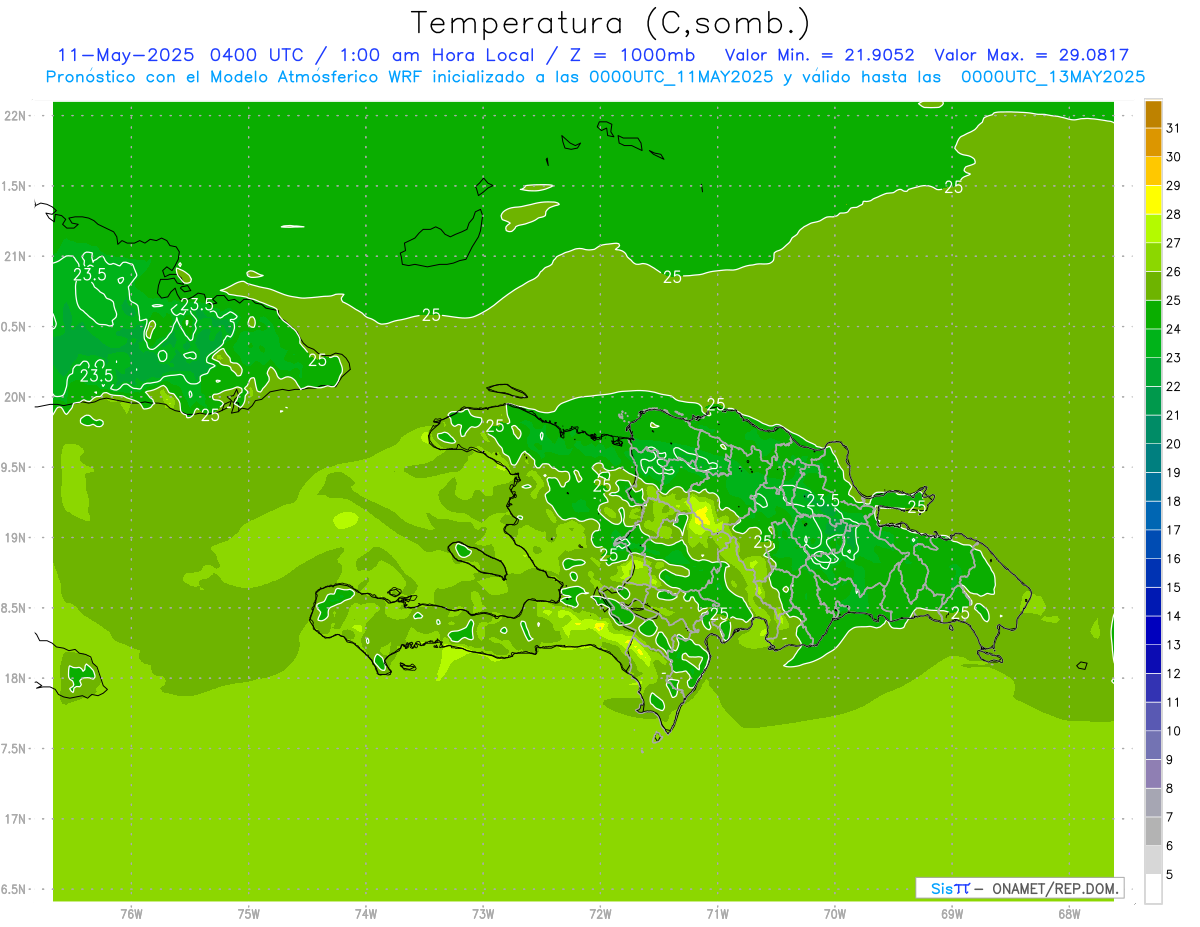
Task: Click the "22N" latitude axis label
Action: (x=15, y=116)
